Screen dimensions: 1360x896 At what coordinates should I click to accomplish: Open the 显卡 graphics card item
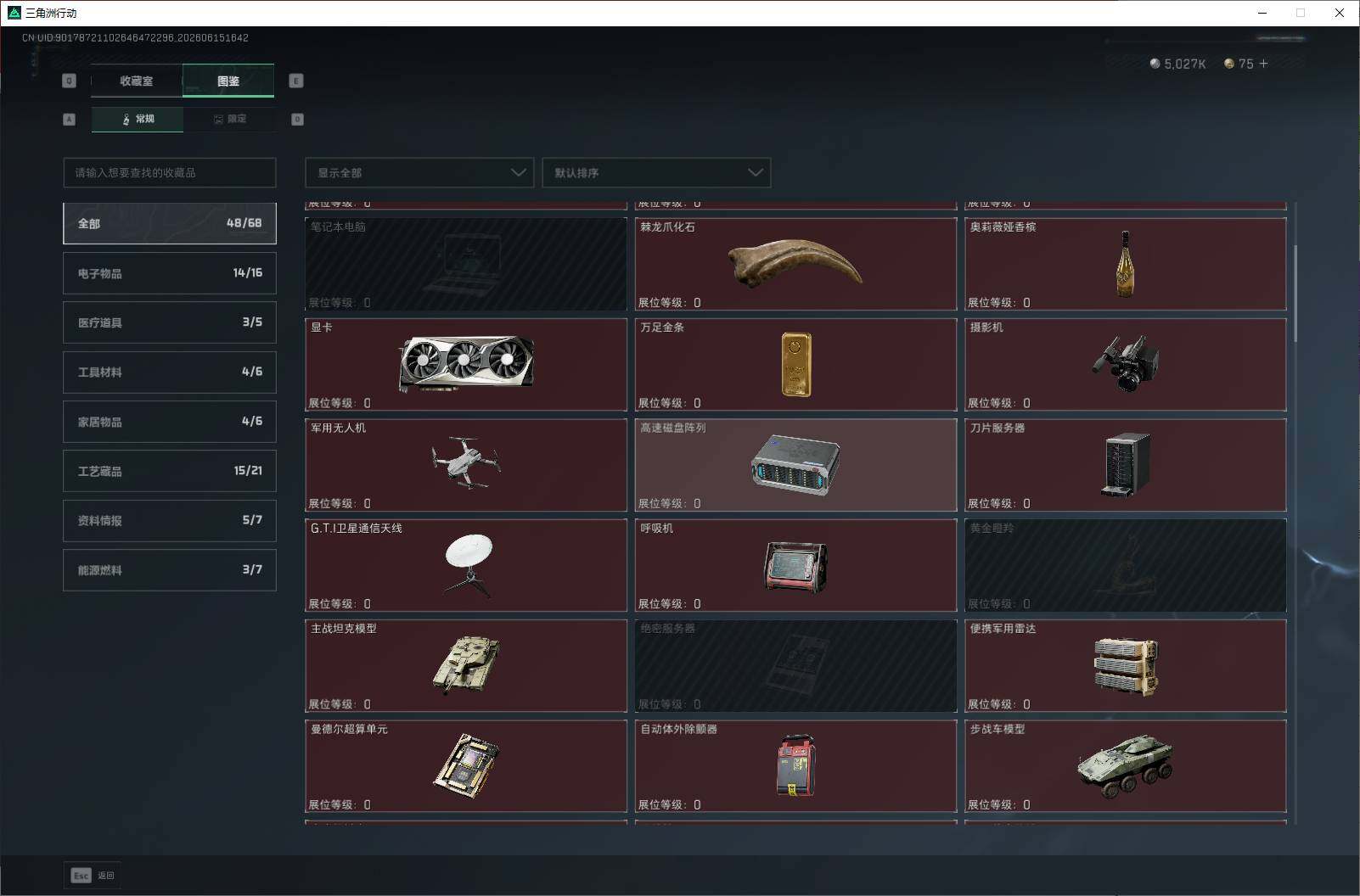pos(466,364)
